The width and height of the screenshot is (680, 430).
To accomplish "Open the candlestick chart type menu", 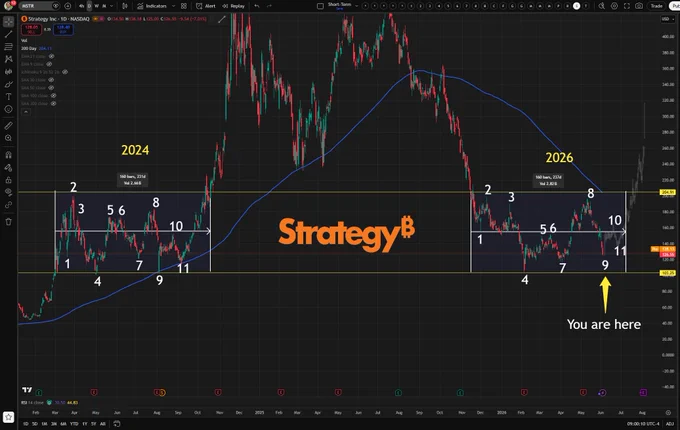I will 125,6.
